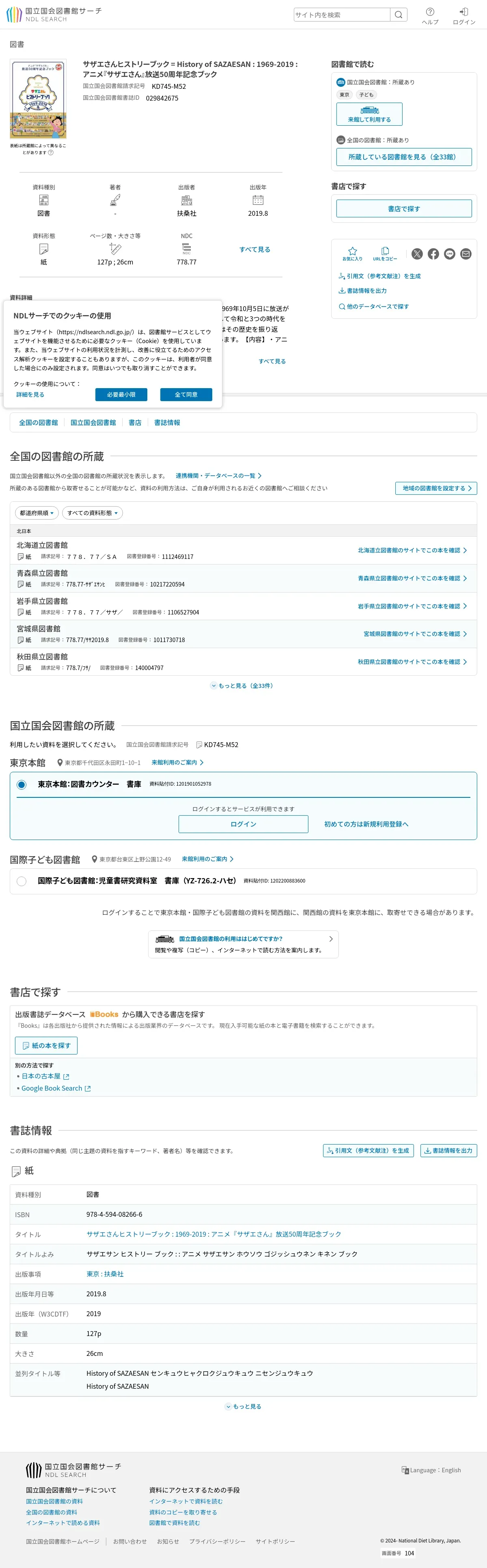The width and height of the screenshot is (487, 1568).
Task: Open Google Book Search external link
Action: [x=56, y=1088]
